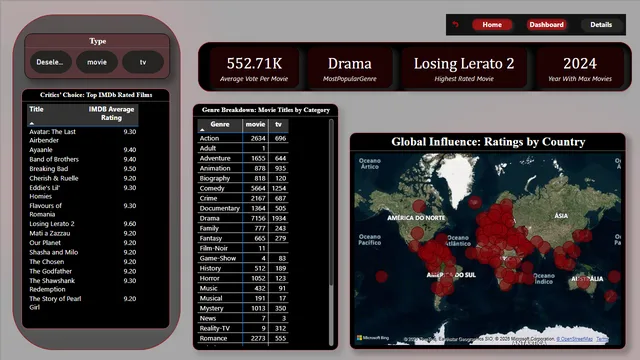Select the Comedy genre row

(x=243, y=188)
